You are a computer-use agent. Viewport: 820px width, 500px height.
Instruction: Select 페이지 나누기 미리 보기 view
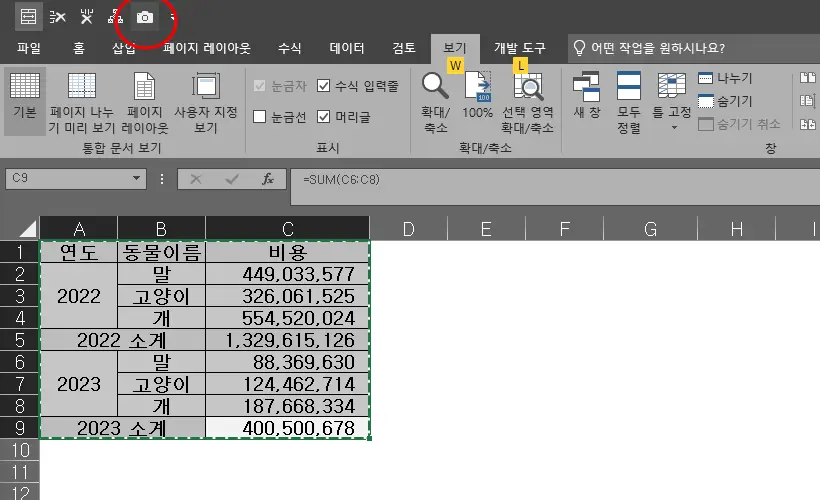coord(82,103)
